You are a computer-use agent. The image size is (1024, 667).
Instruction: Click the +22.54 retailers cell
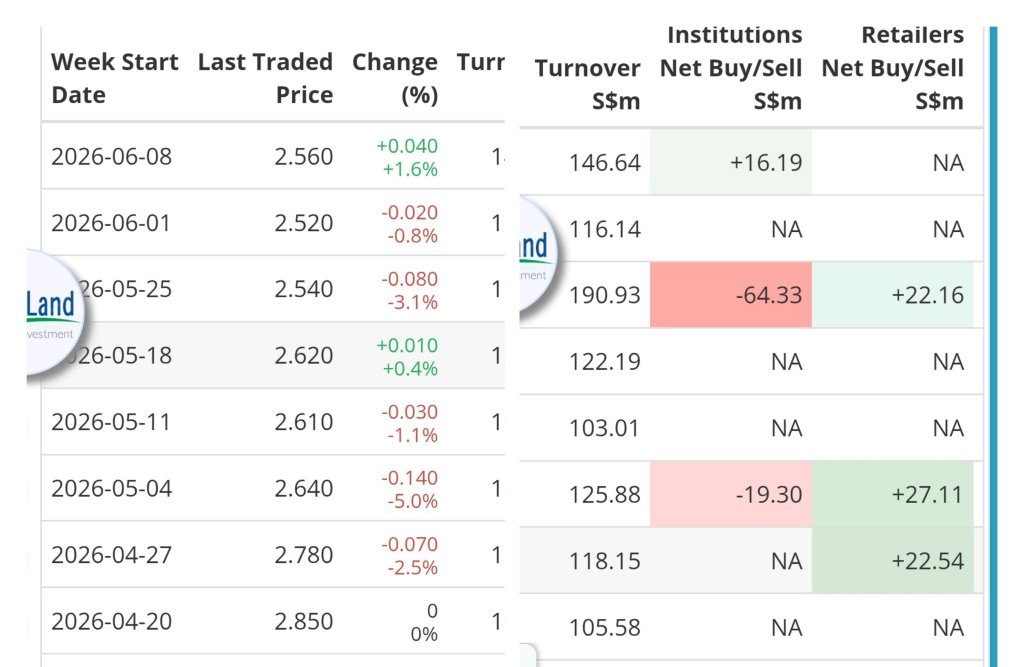pyautogui.click(x=892, y=561)
